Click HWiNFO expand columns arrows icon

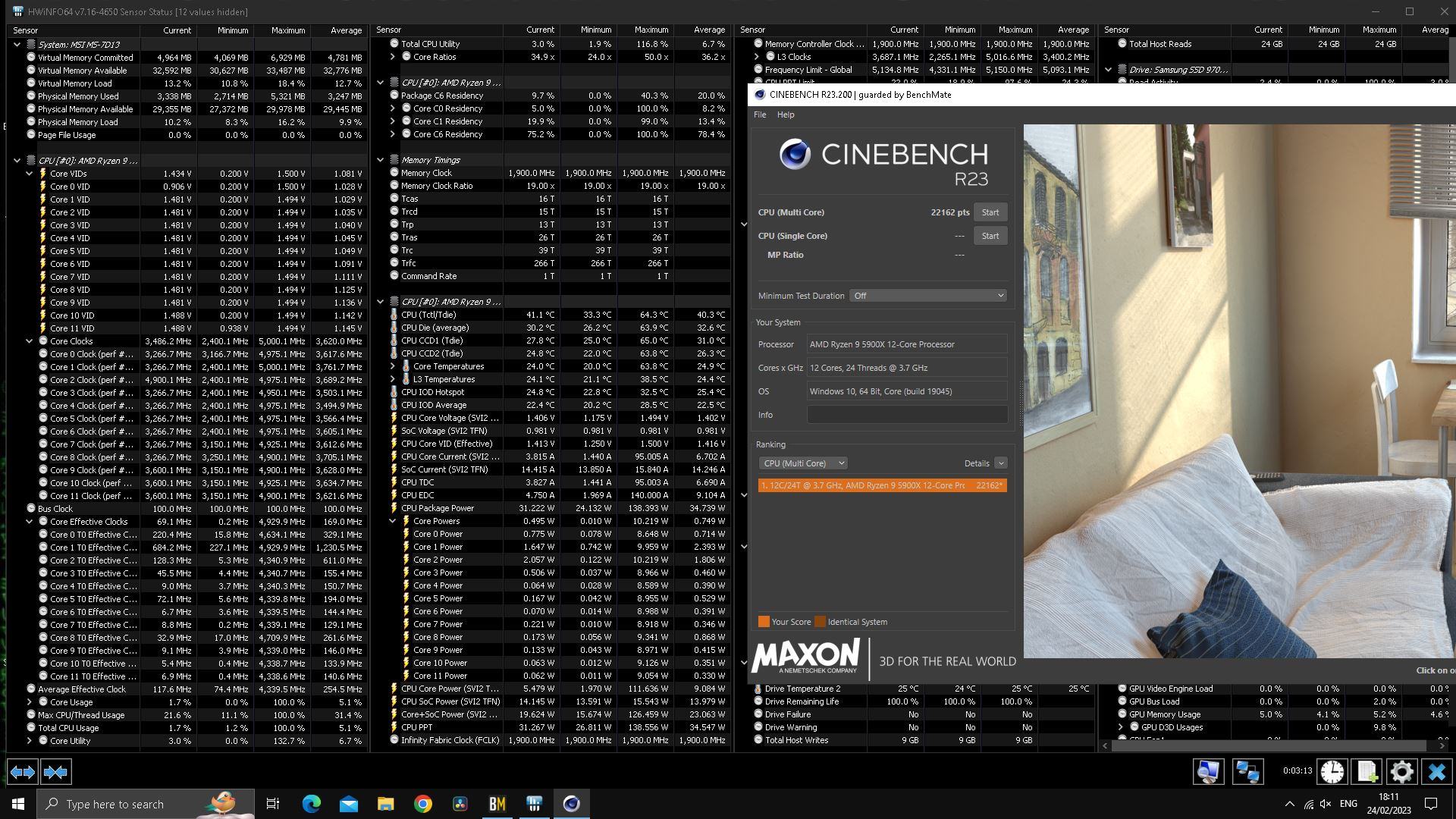[22, 772]
